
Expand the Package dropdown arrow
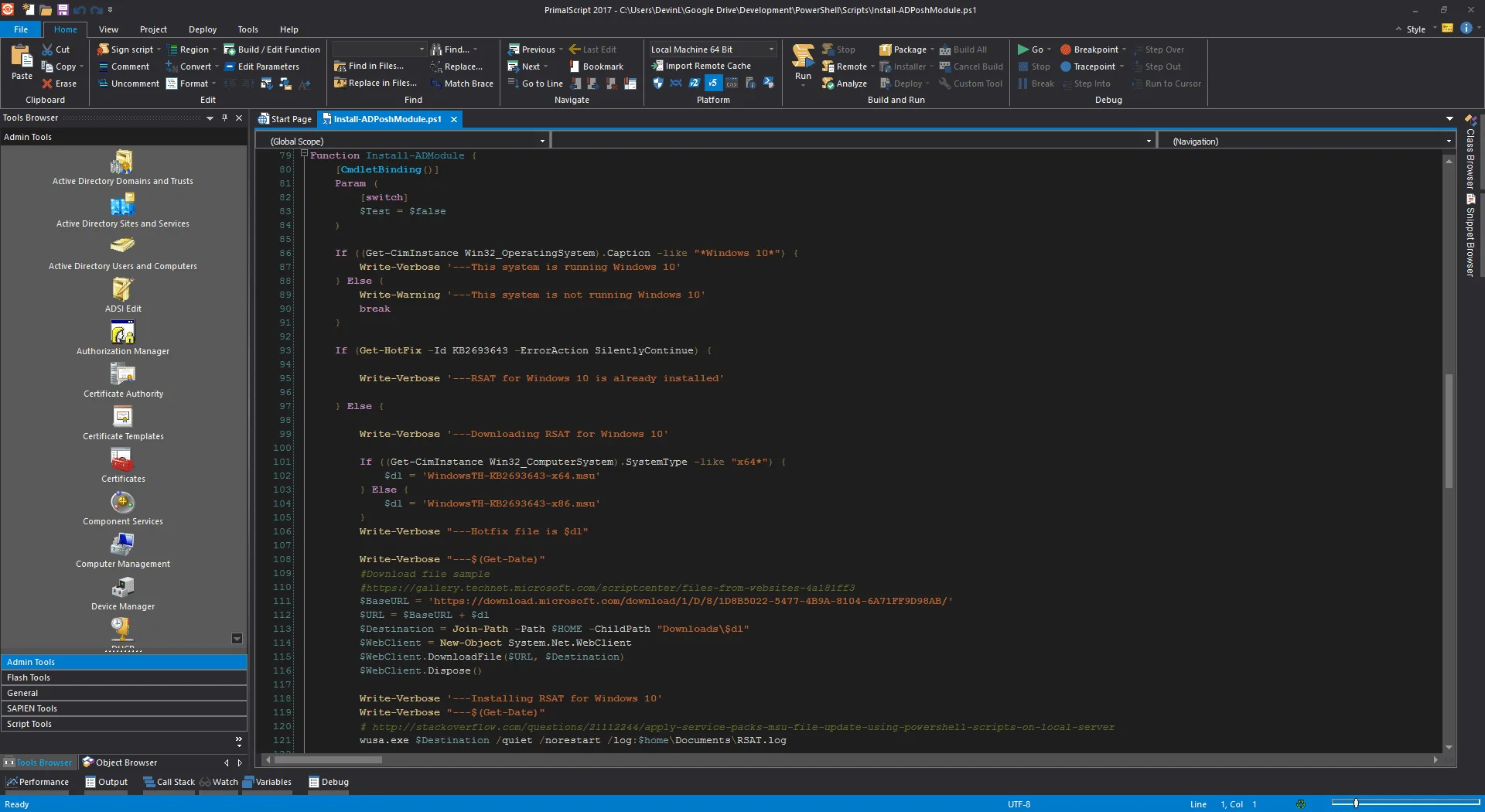pos(932,49)
